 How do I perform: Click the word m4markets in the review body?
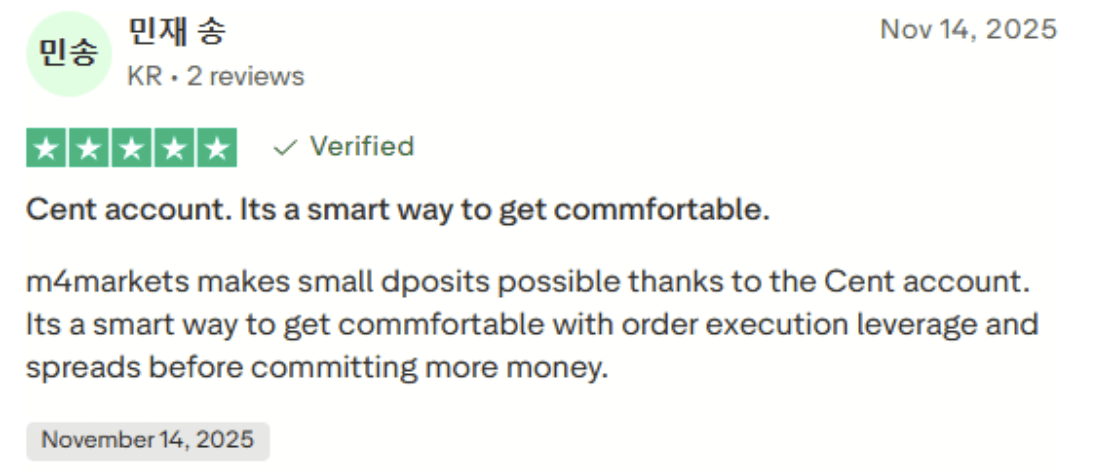coord(107,282)
